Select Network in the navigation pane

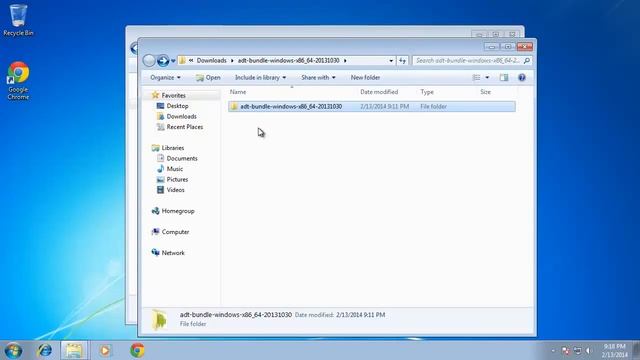(173, 253)
